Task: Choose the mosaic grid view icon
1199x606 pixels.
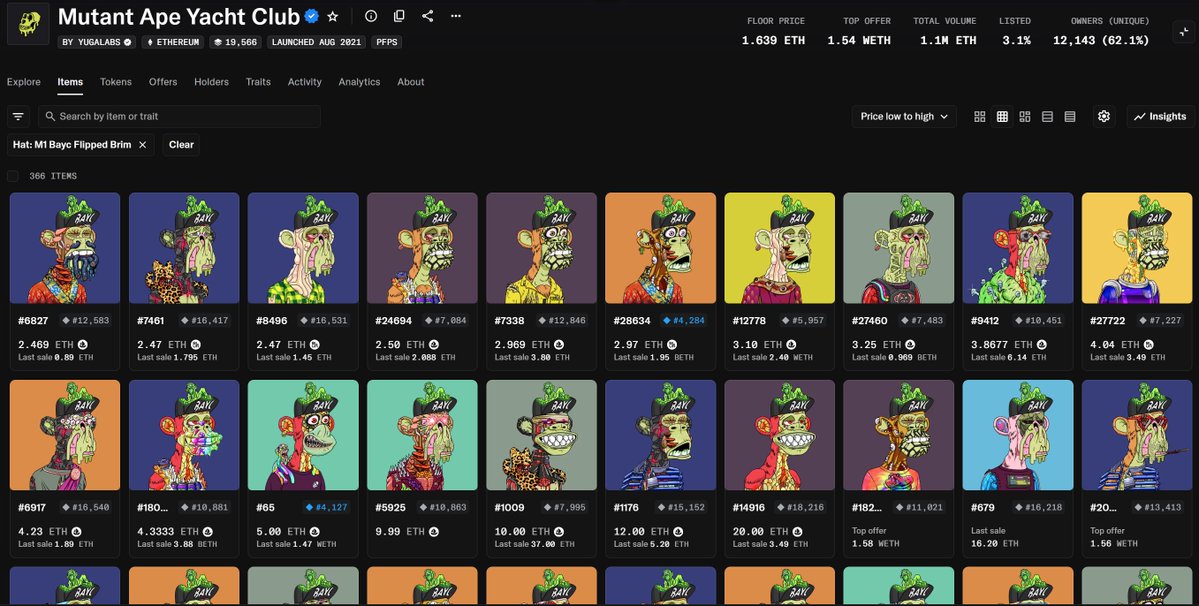Action: coord(1025,116)
